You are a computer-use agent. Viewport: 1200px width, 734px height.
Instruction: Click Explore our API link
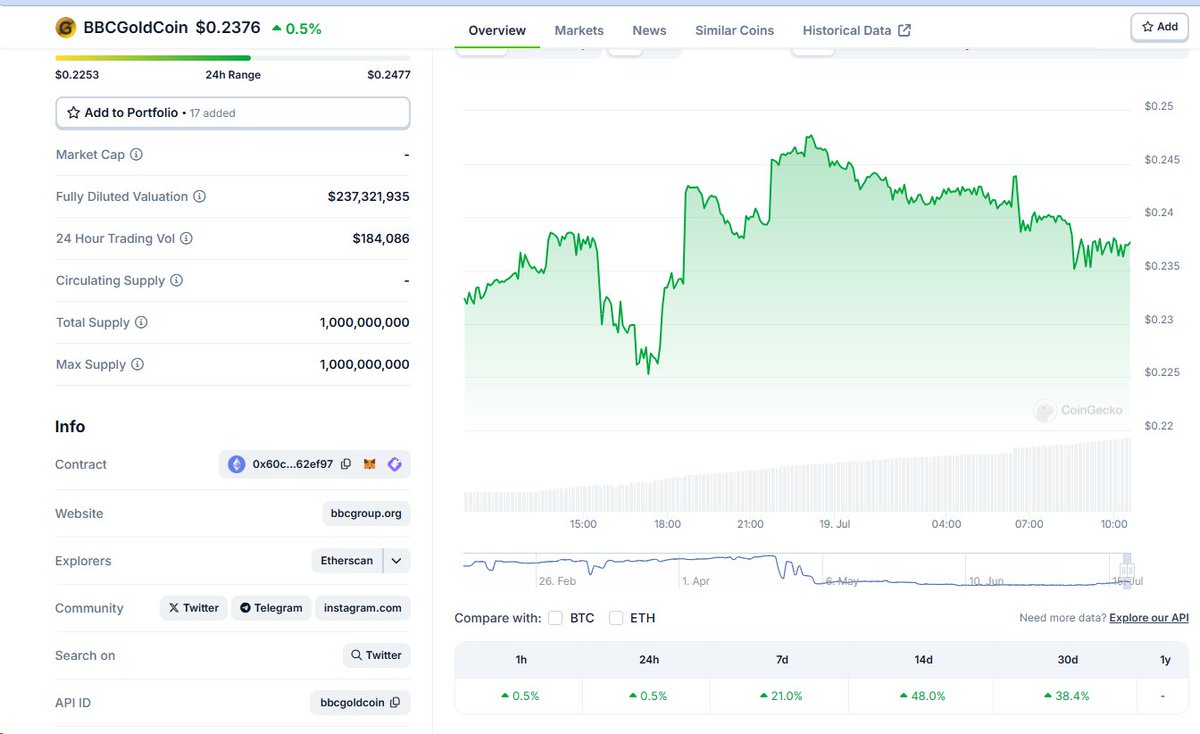tap(1149, 618)
